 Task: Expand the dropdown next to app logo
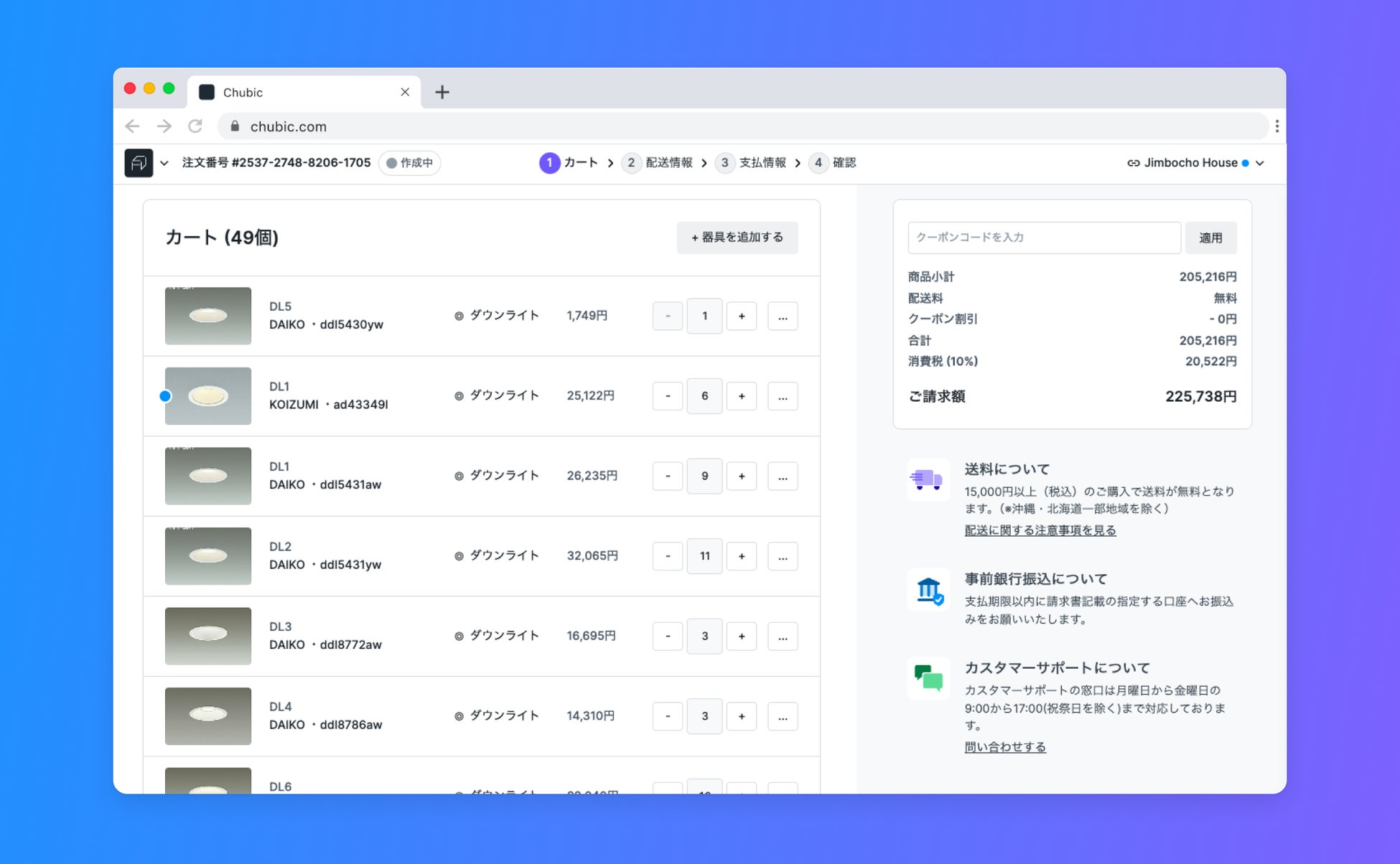(164, 163)
